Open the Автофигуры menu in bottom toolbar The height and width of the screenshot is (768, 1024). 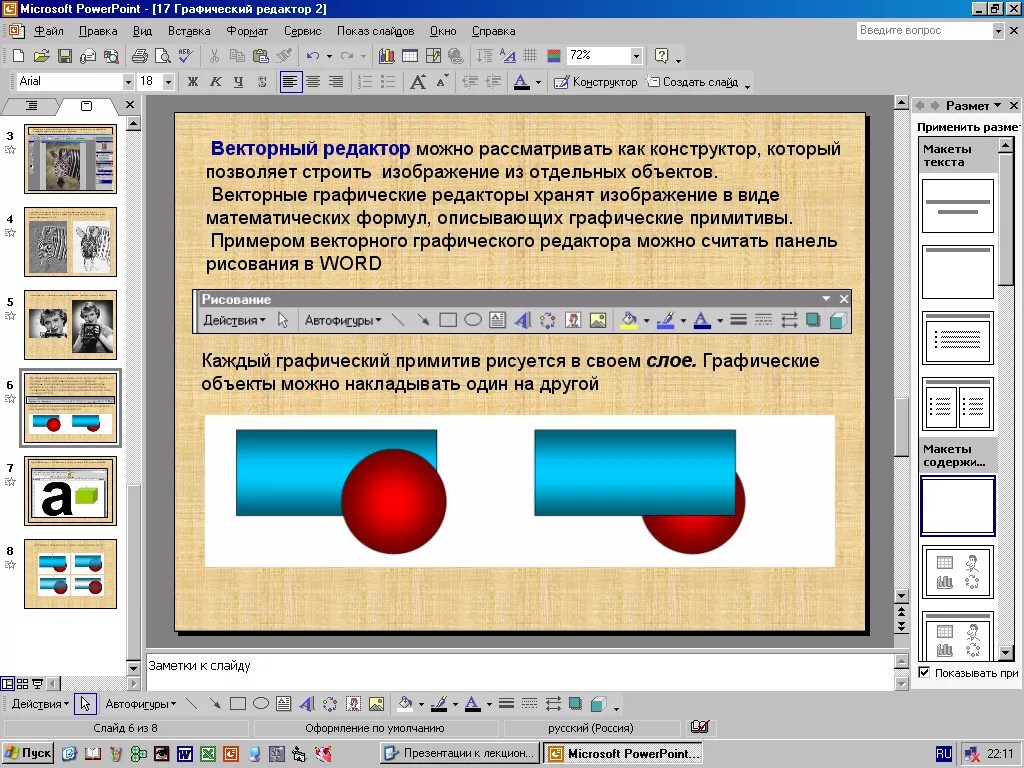[x=140, y=703]
